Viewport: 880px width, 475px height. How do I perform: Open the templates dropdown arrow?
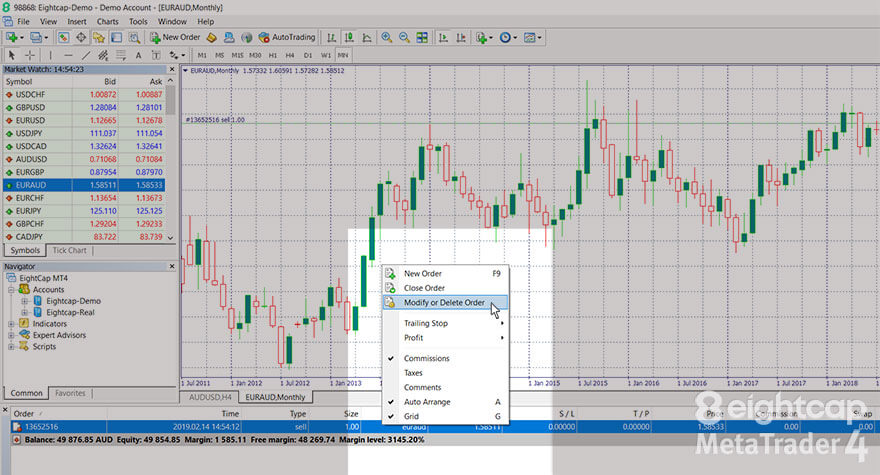540,38
